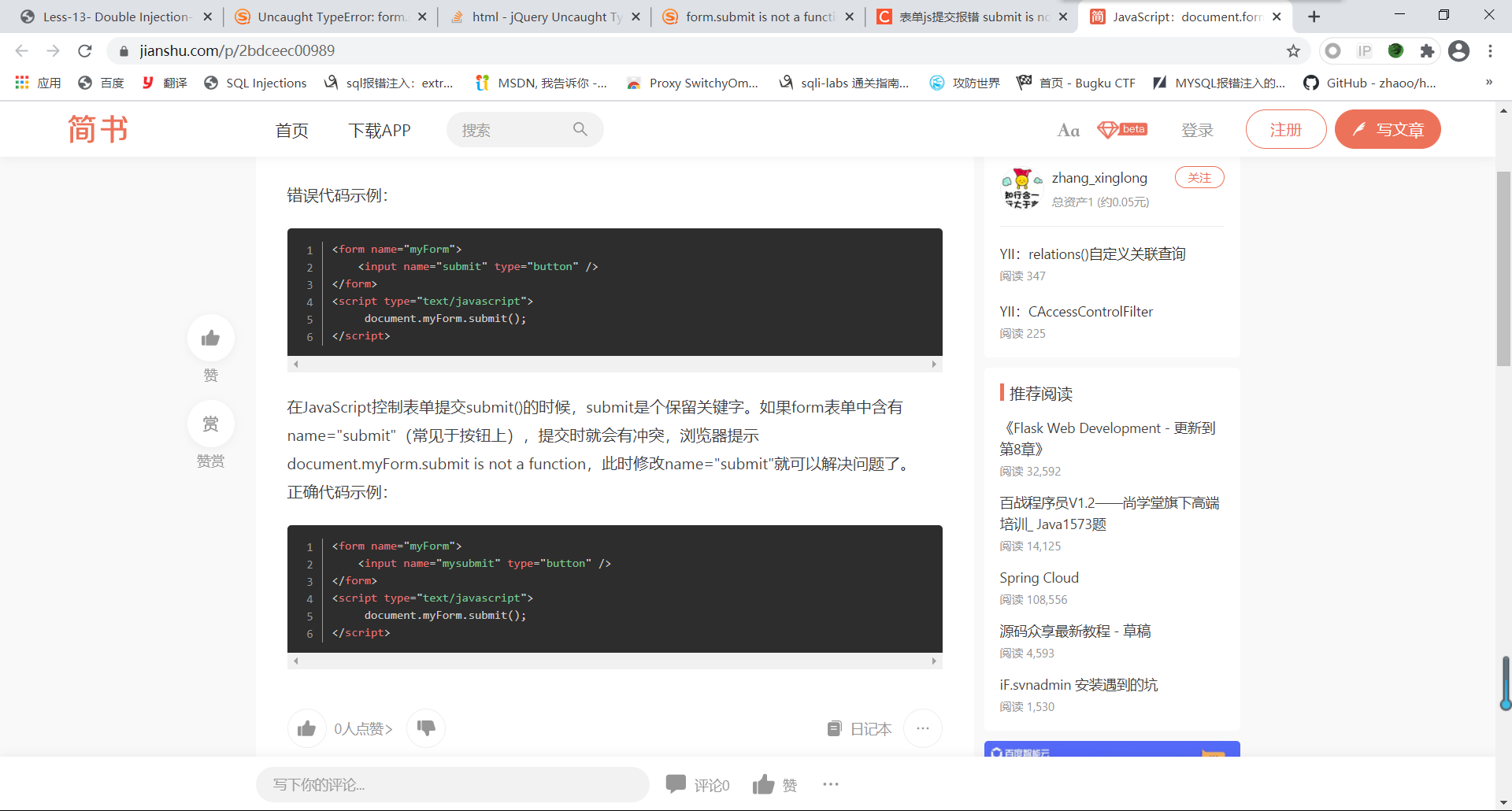This screenshot has height=811, width=1512.
Task: Click the 注册 sign-up button
Action: click(x=1285, y=129)
